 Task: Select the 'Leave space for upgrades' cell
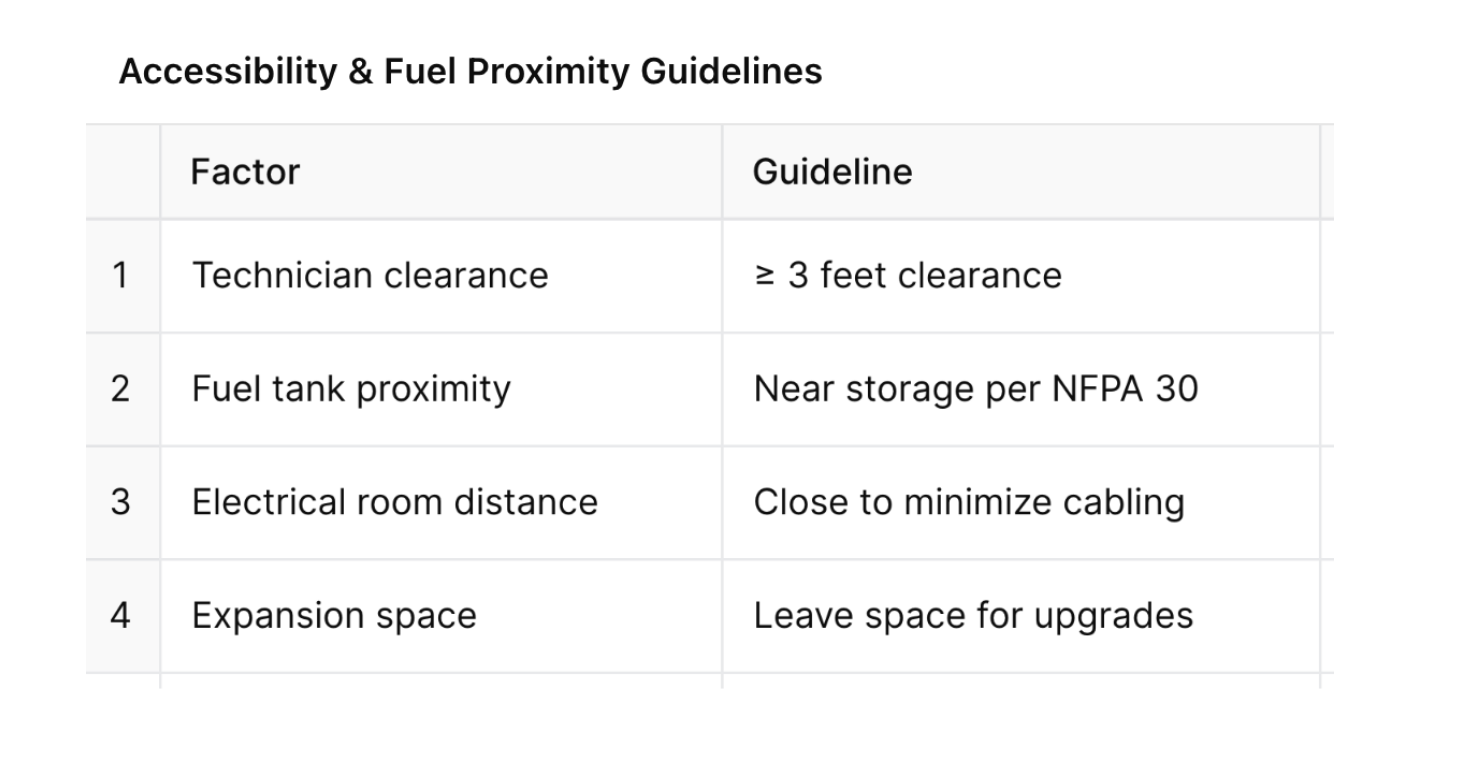[973, 615]
